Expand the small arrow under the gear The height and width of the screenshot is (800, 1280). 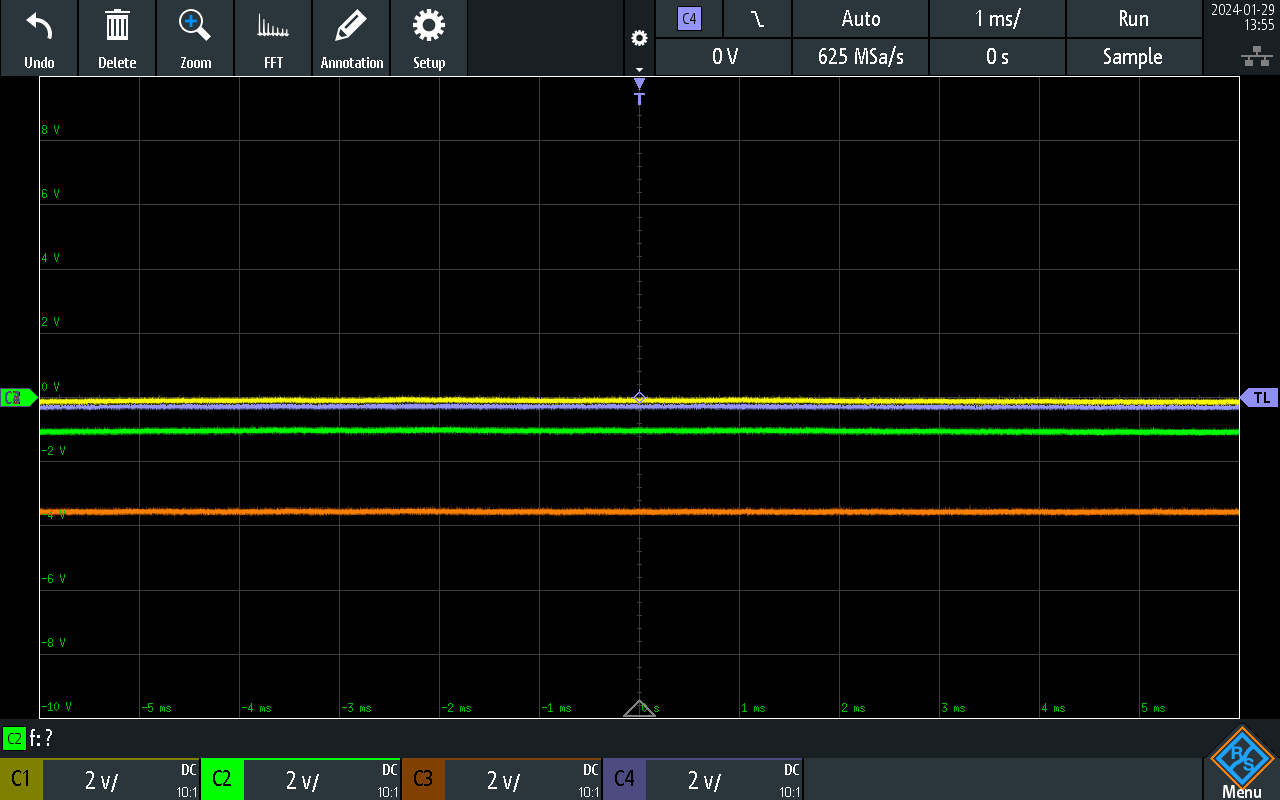pyautogui.click(x=639, y=70)
